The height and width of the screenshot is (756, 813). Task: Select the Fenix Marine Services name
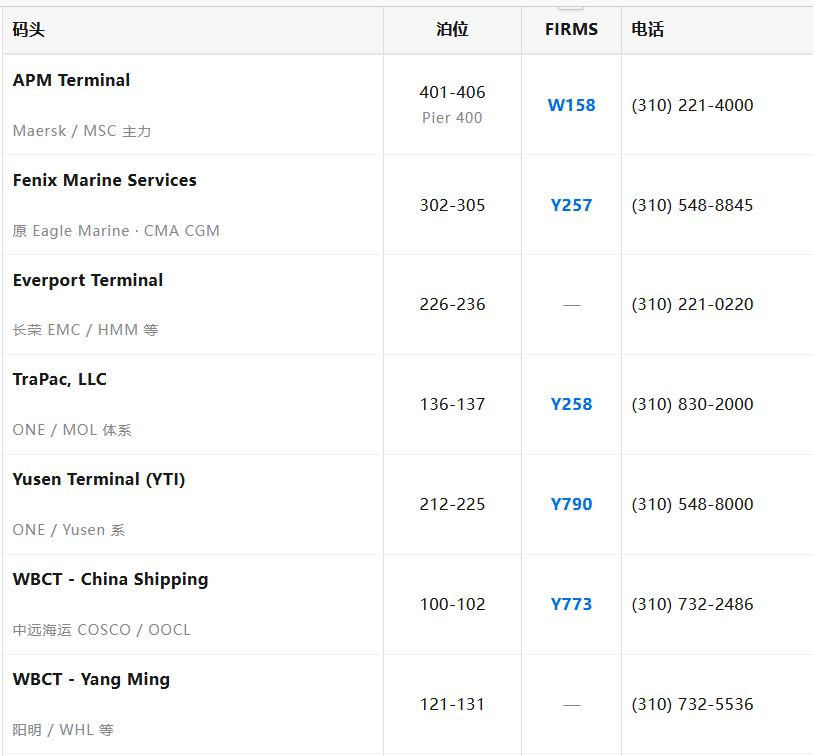pyautogui.click(x=105, y=180)
